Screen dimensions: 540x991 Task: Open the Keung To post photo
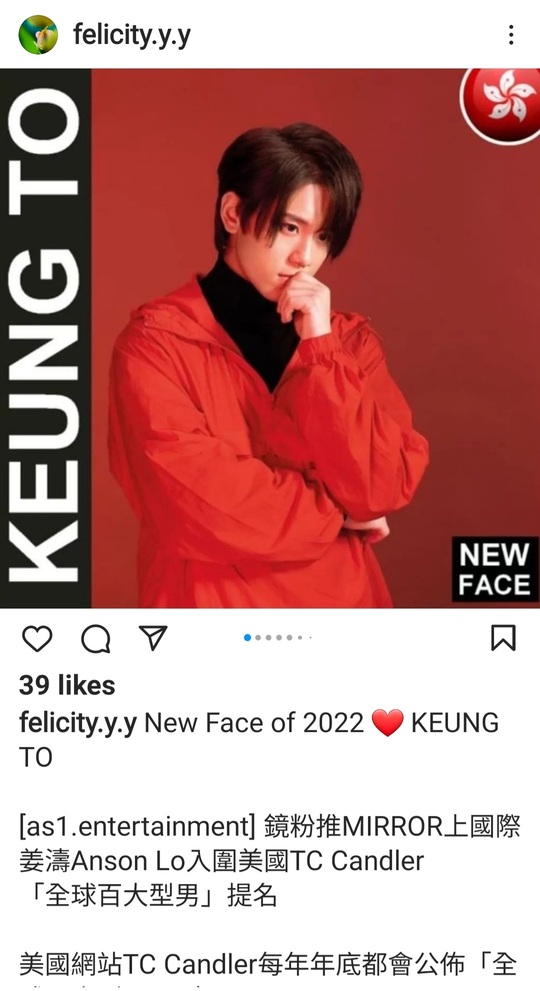coord(270,338)
